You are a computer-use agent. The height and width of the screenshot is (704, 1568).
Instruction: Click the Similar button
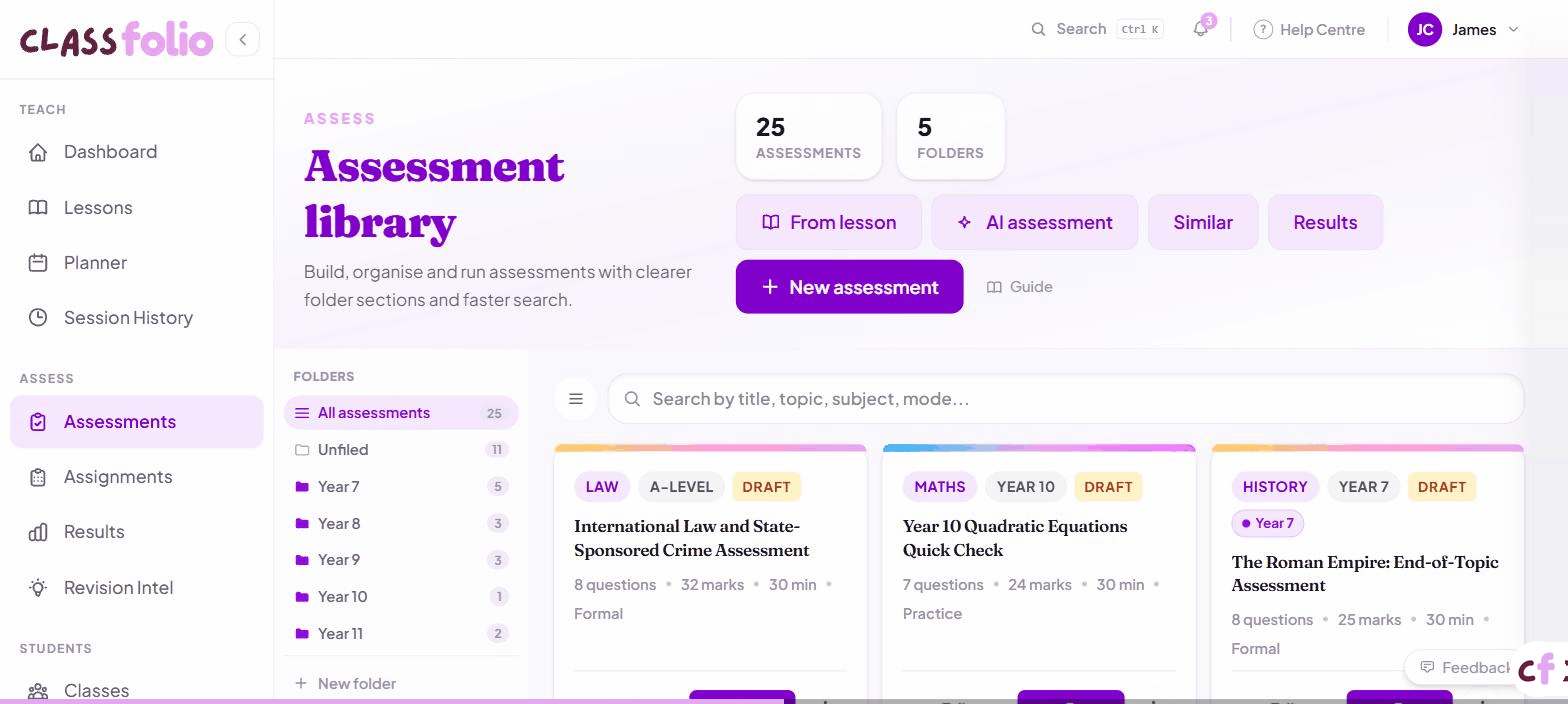point(1203,222)
